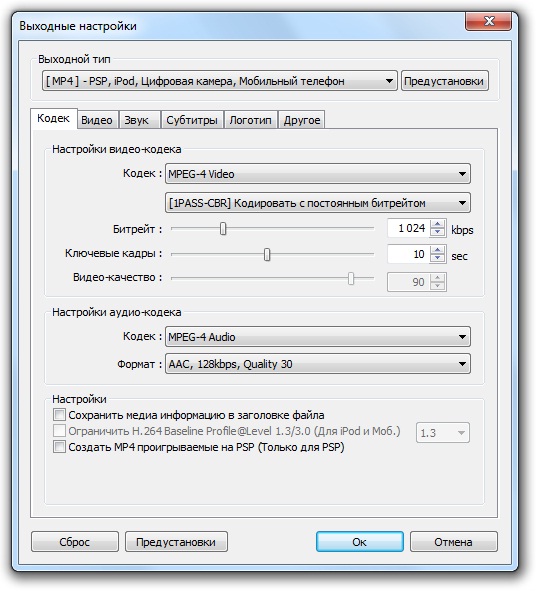Screen dimensions: 540x592
Task: Click the Битрейт slider handle
Action: coord(223,228)
